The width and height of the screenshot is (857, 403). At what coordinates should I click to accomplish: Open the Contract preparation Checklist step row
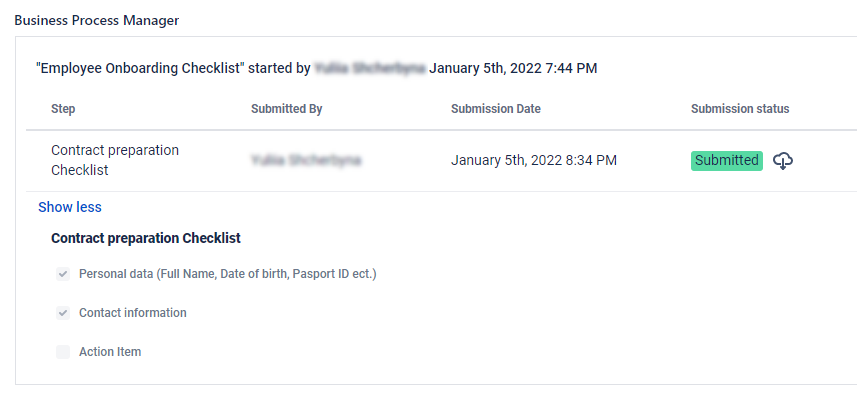(115, 160)
